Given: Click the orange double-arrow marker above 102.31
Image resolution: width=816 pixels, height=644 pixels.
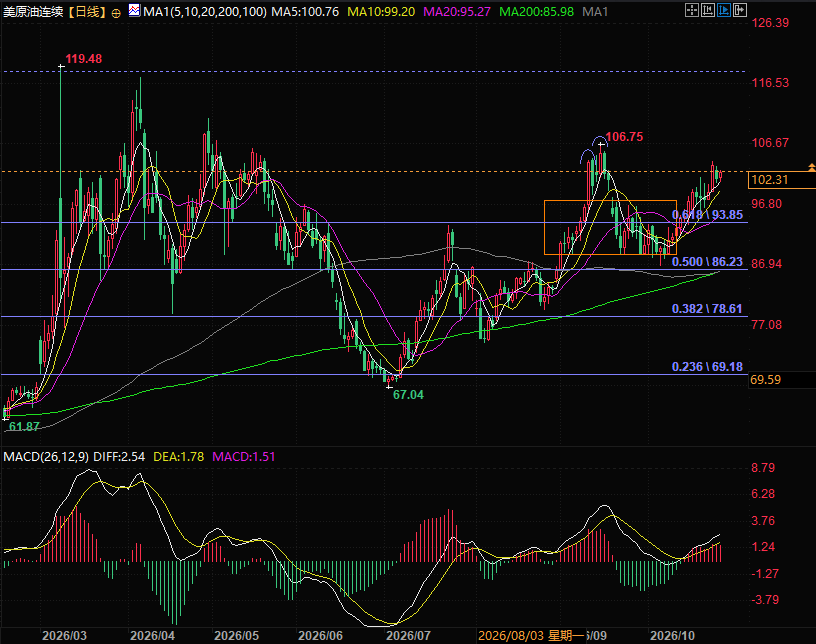Looking at the screenshot, I should 811,167.
